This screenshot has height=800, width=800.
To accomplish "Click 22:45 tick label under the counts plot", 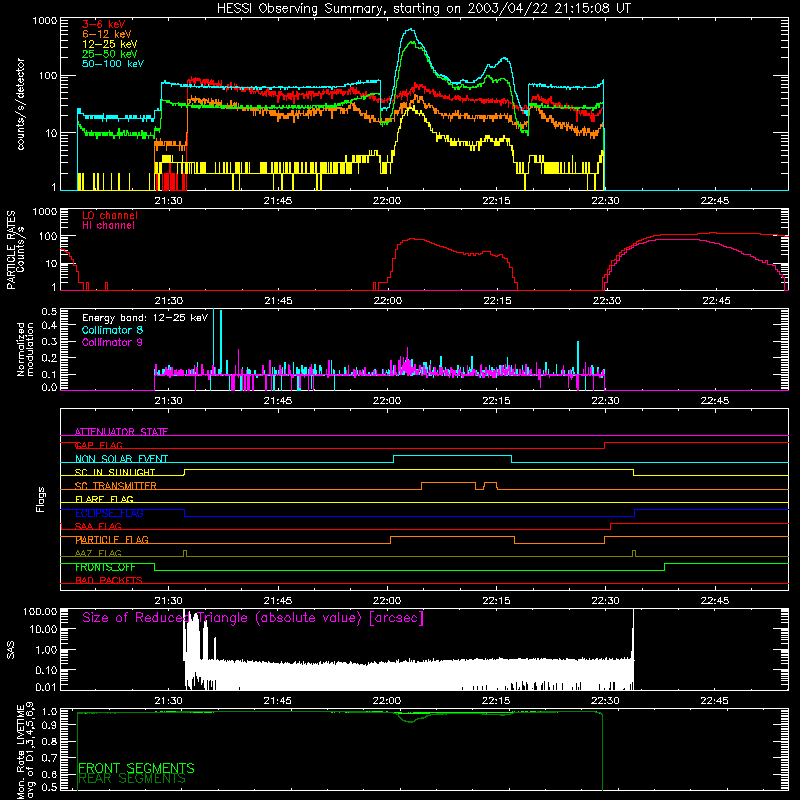I will pos(714,201).
